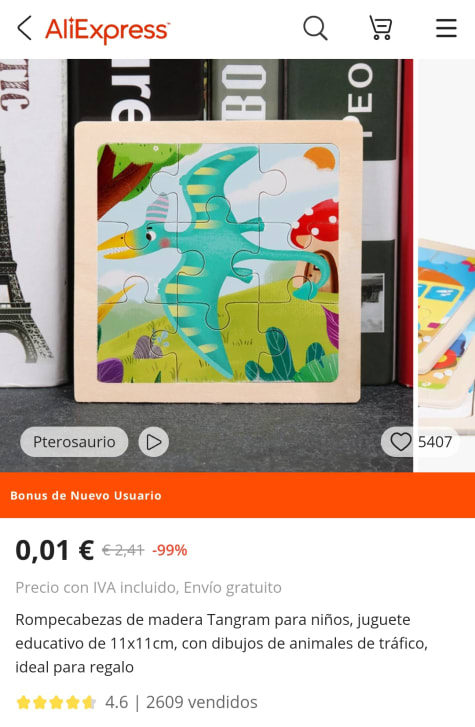Add to wishlist with the heart icon

(401, 442)
